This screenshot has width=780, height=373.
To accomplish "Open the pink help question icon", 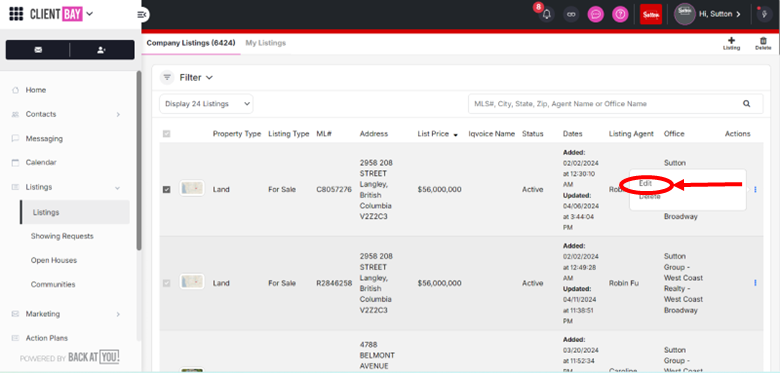I will (x=620, y=14).
